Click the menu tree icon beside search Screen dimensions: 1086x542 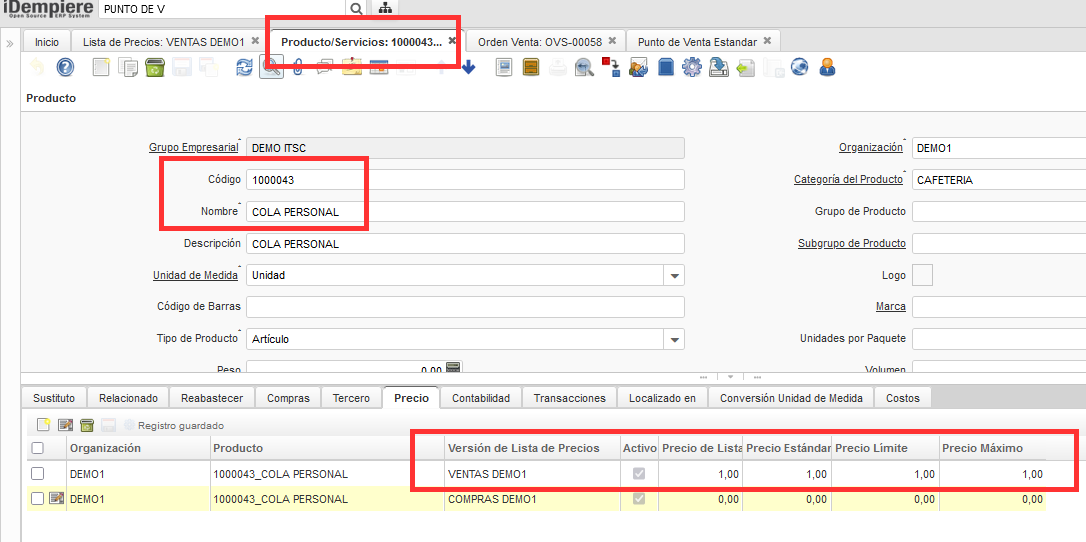pyautogui.click(x=385, y=8)
